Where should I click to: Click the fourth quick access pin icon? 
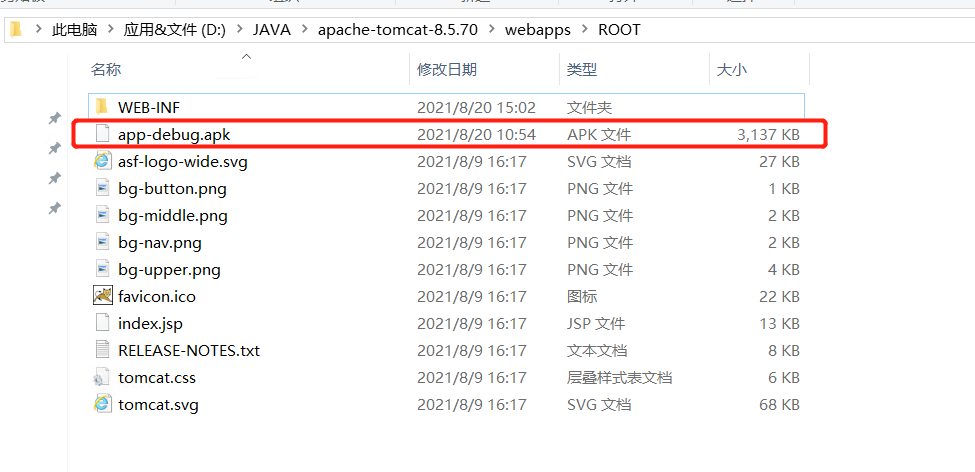coord(55,208)
